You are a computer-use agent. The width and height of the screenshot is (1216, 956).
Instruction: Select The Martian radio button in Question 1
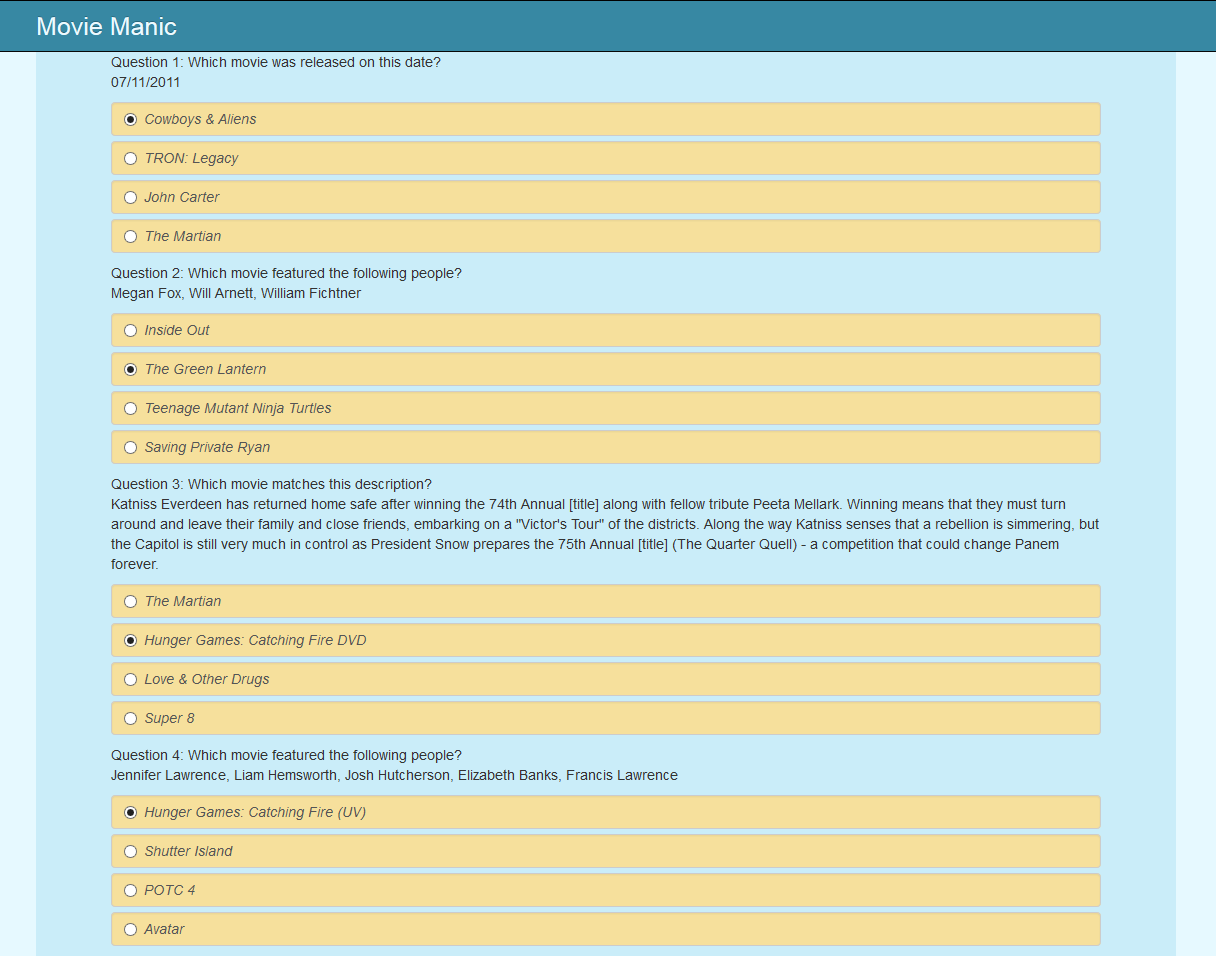click(130, 236)
